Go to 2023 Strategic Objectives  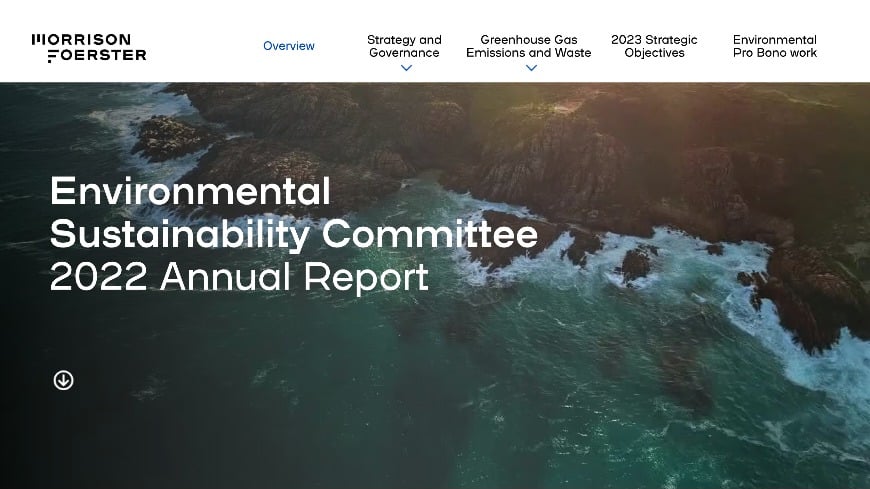click(654, 46)
